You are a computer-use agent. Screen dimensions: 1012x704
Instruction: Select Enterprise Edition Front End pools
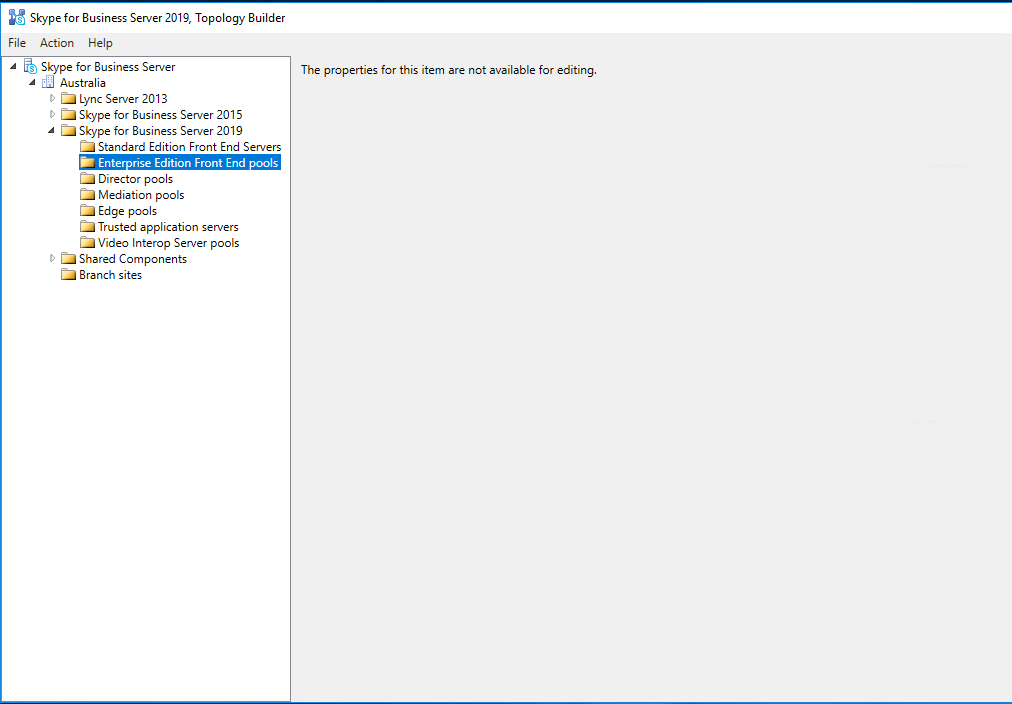[x=188, y=163]
